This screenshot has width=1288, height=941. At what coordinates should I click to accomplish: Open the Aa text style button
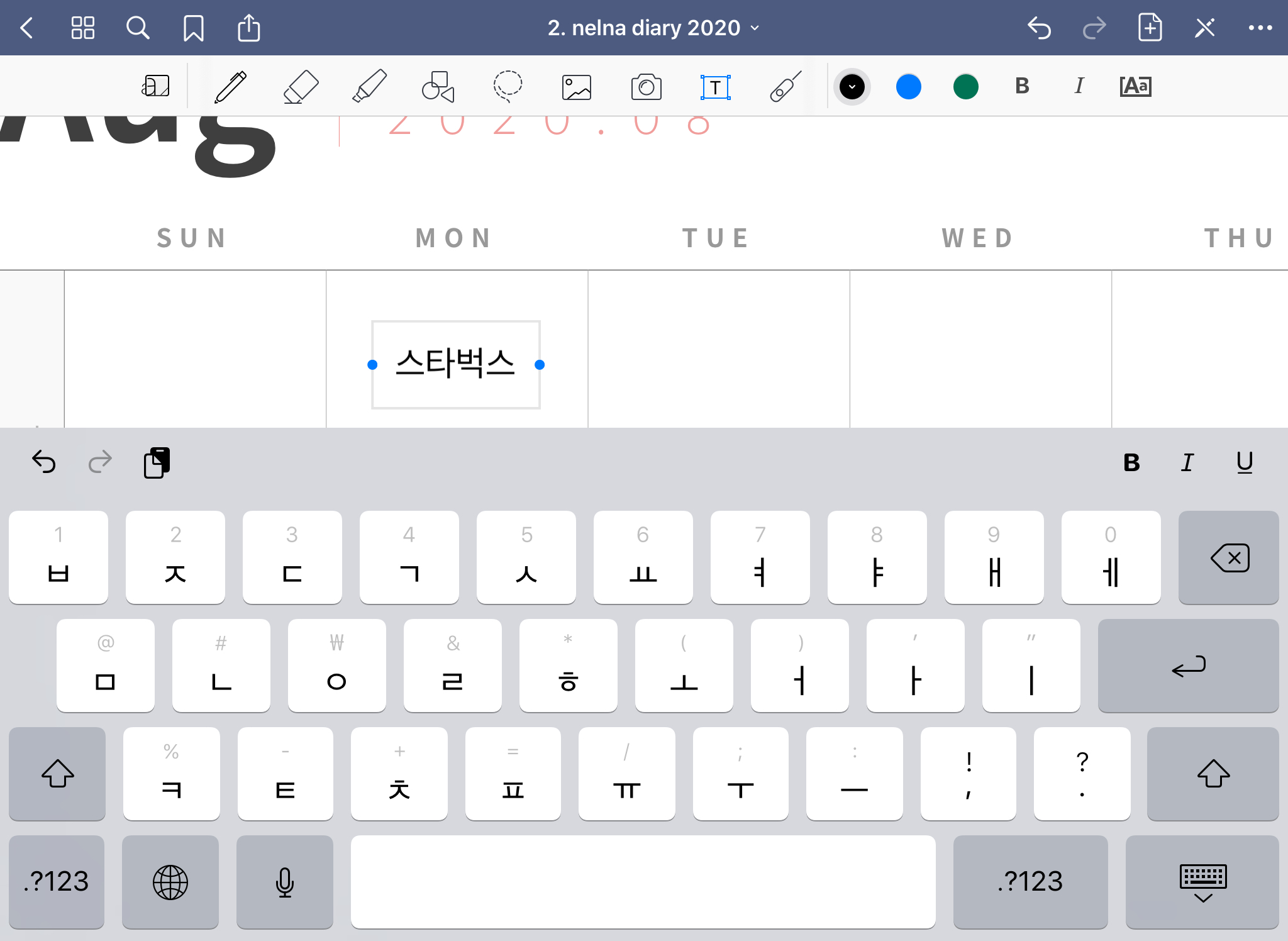(x=1135, y=86)
